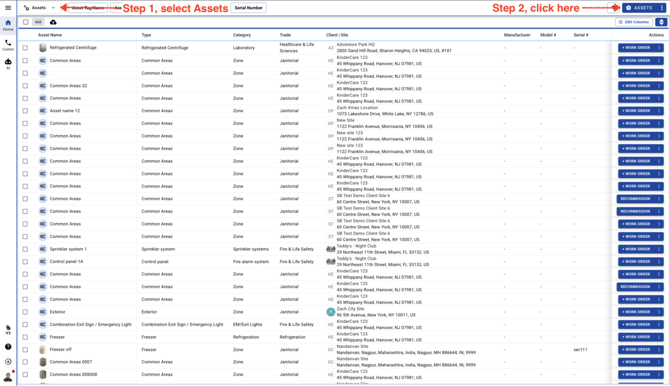Sort by the Asset Name column header
Screen dimensions: 670x386
[50, 35]
